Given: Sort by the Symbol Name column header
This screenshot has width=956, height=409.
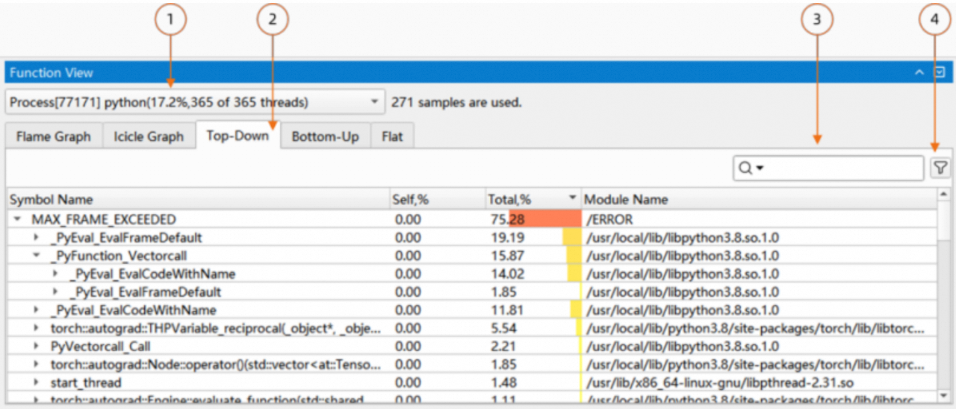Looking at the screenshot, I should tap(198, 199).
